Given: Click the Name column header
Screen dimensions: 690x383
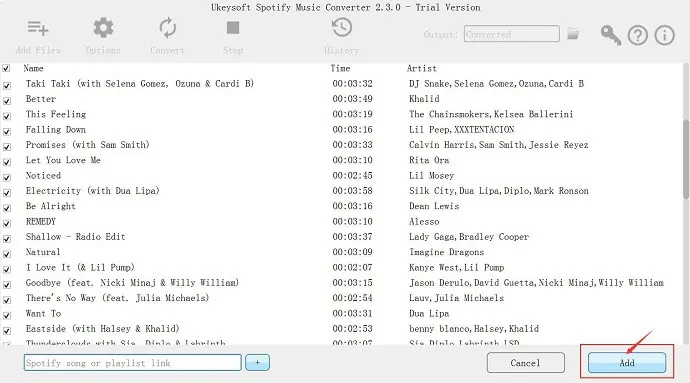Looking at the screenshot, I should coord(33,68).
